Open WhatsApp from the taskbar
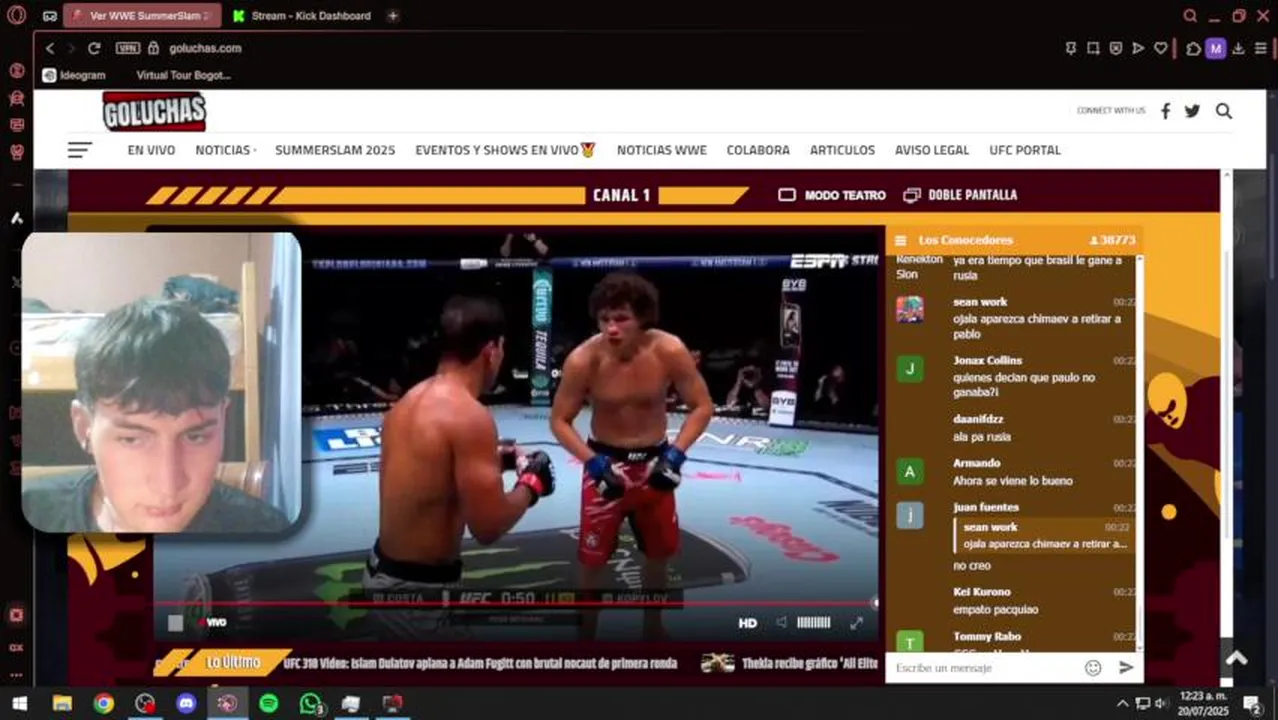 click(x=310, y=704)
